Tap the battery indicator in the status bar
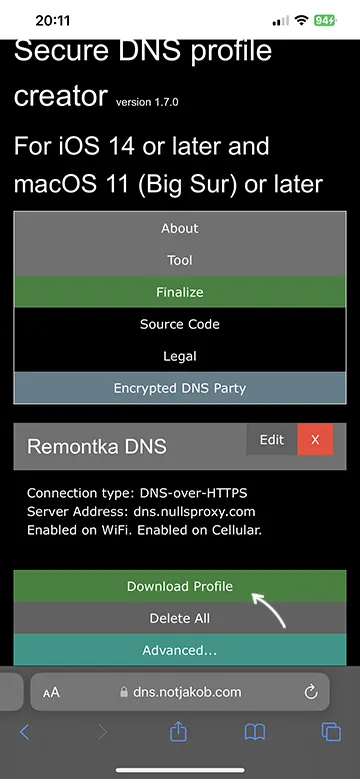 [x=325, y=20]
